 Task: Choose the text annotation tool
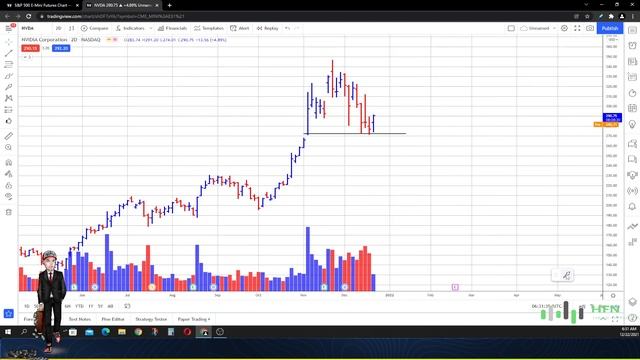pyautogui.click(x=9, y=87)
